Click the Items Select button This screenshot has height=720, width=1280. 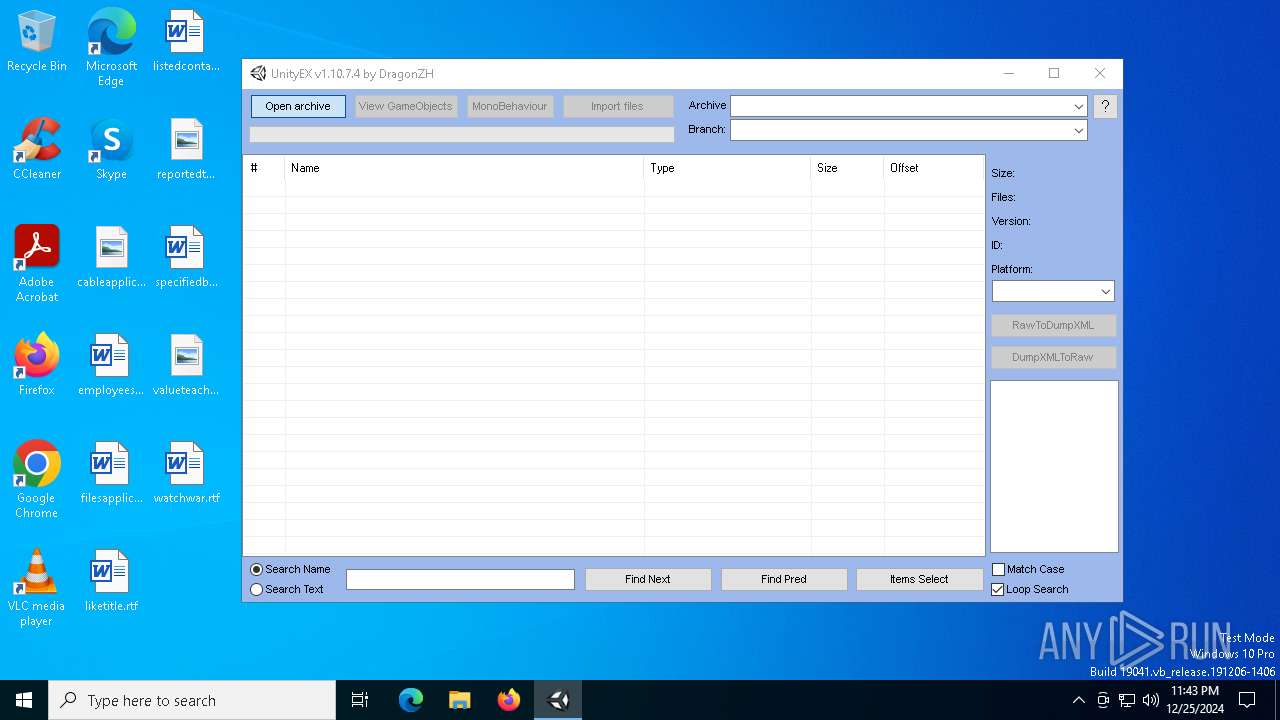pyautogui.click(x=919, y=579)
